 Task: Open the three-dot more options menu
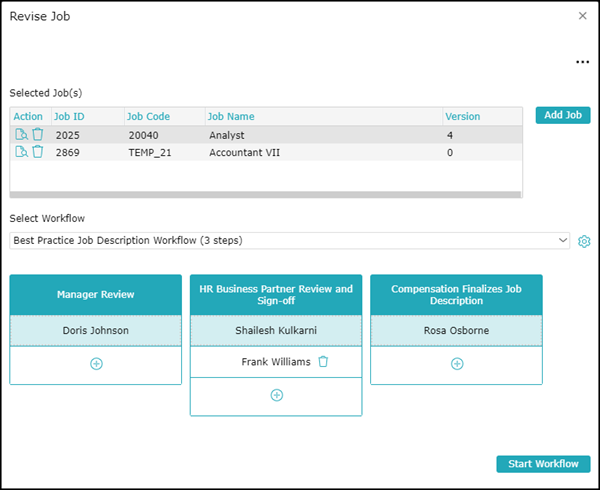click(x=582, y=62)
